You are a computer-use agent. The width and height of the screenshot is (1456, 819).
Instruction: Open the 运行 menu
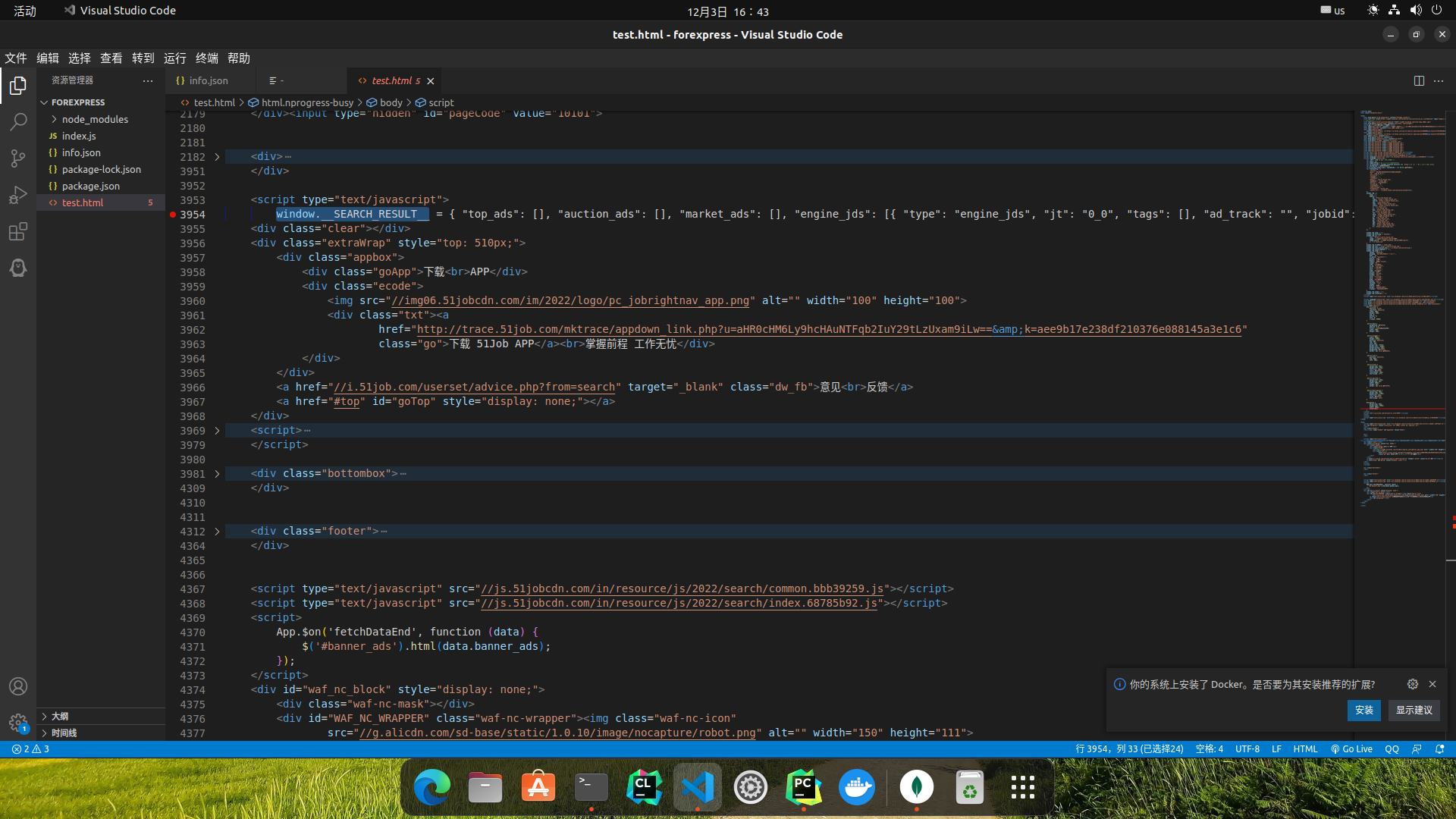tap(175, 58)
